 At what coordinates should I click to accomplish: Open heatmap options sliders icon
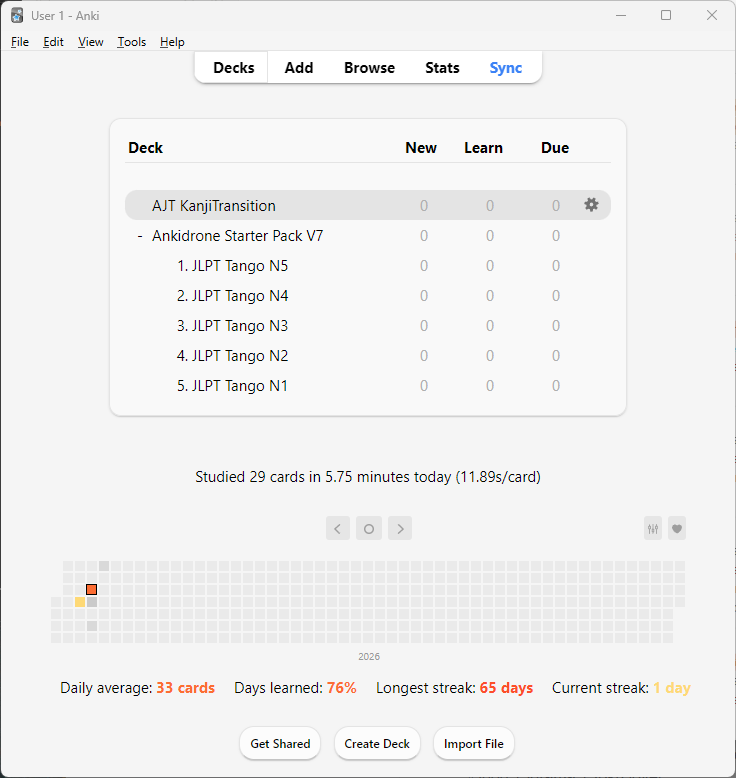tap(653, 528)
